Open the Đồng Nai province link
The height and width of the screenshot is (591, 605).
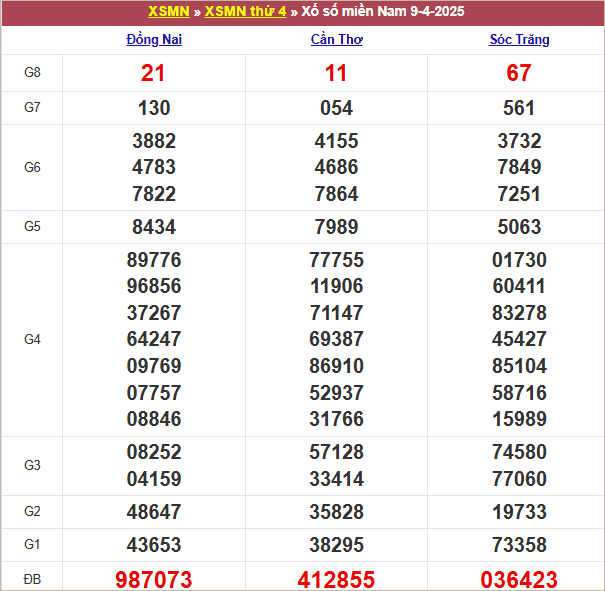tap(154, 39)
